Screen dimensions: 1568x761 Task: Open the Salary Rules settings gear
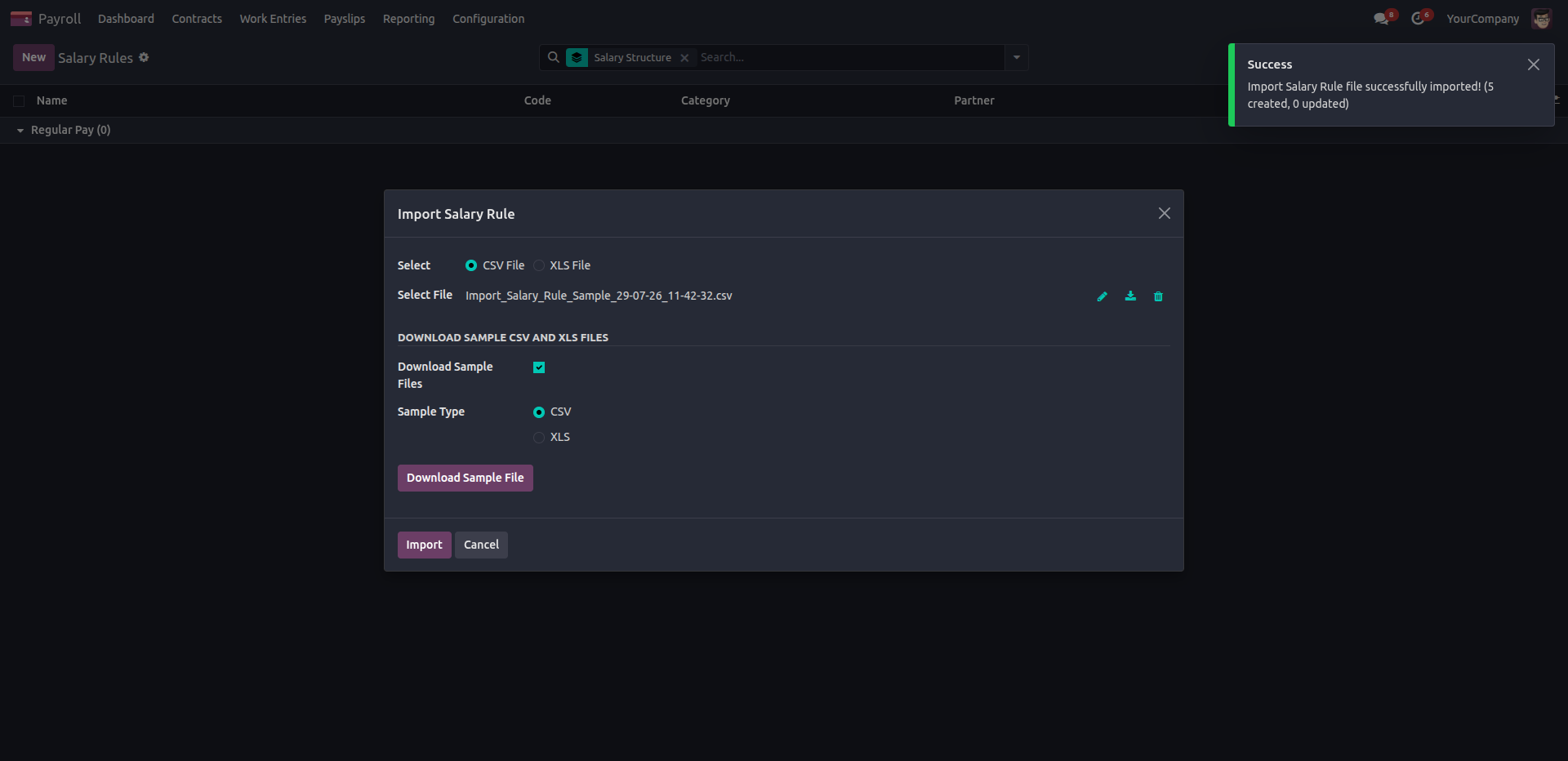pyautogui.click(x=144, y=57)
